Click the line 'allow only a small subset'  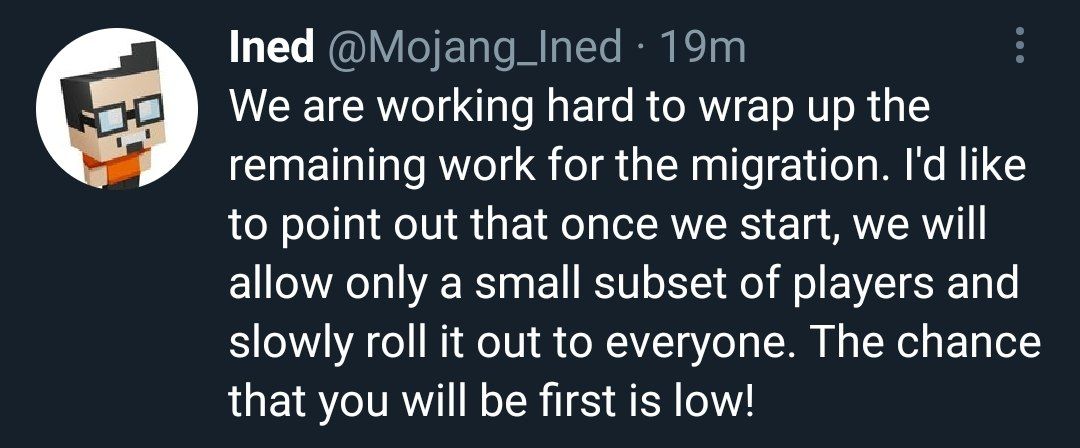coord(624,284)
